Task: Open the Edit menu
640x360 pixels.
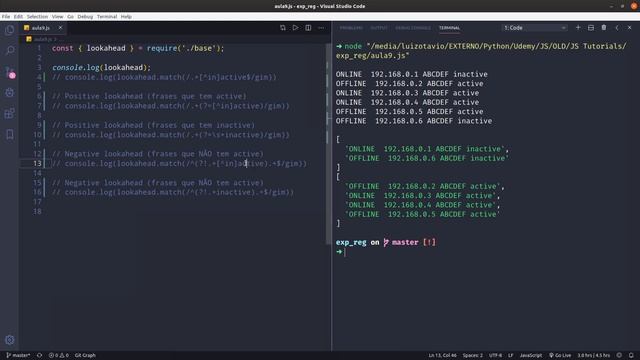Action: [18, 17]
